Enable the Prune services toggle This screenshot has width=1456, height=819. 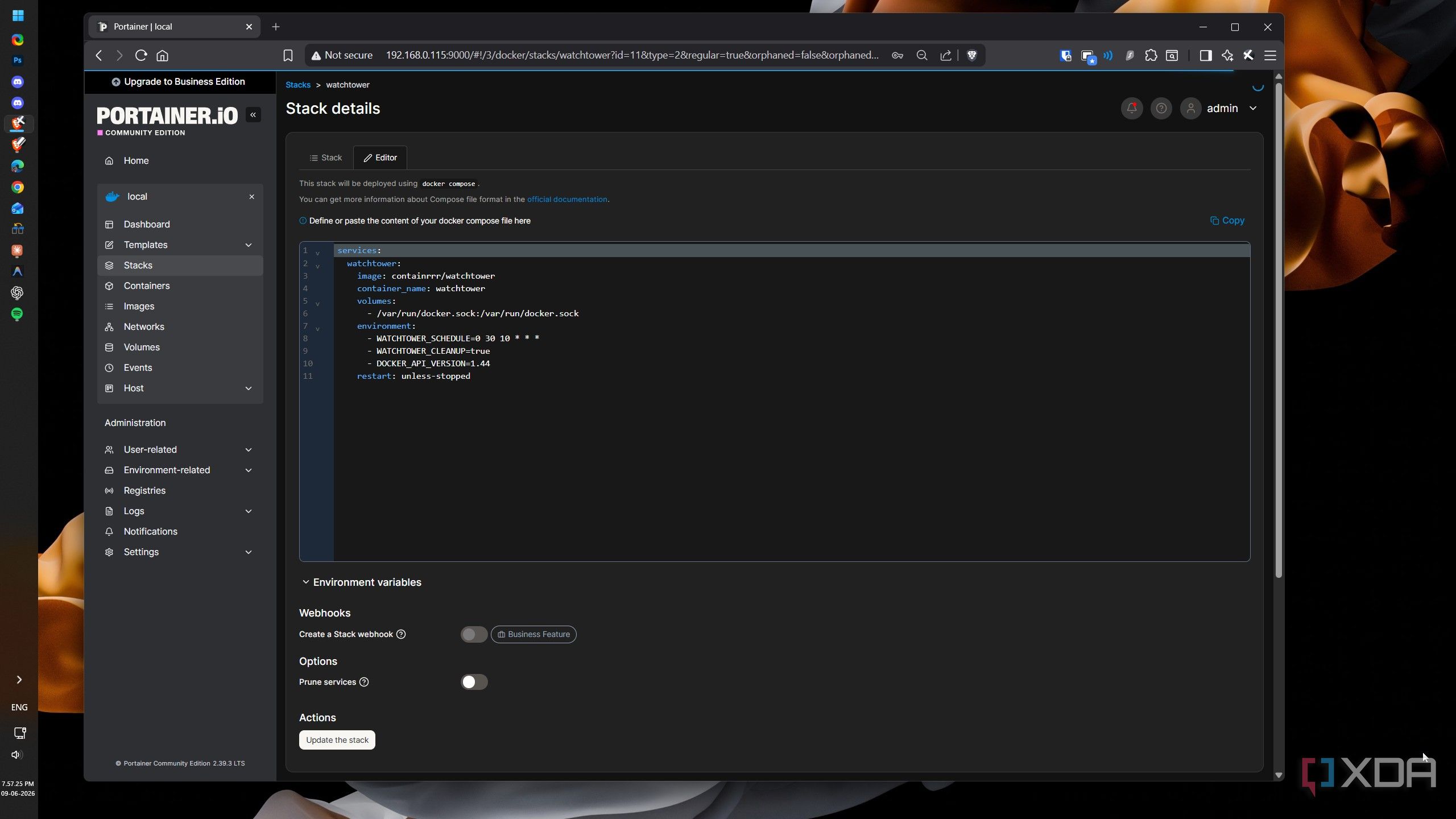[x=474, y=682]
